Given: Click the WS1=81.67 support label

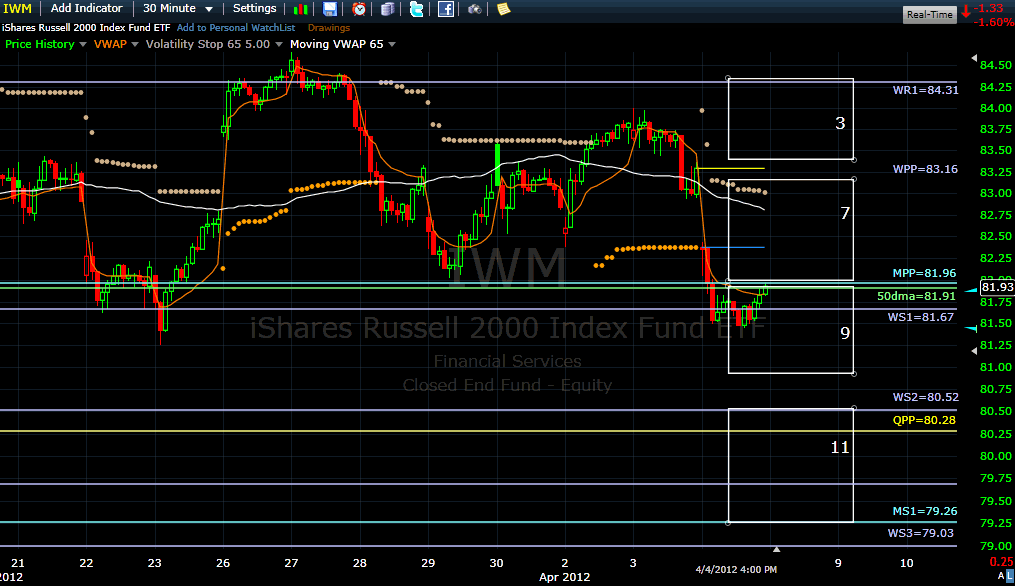Looking at the screenshot, I should (920, 317).
